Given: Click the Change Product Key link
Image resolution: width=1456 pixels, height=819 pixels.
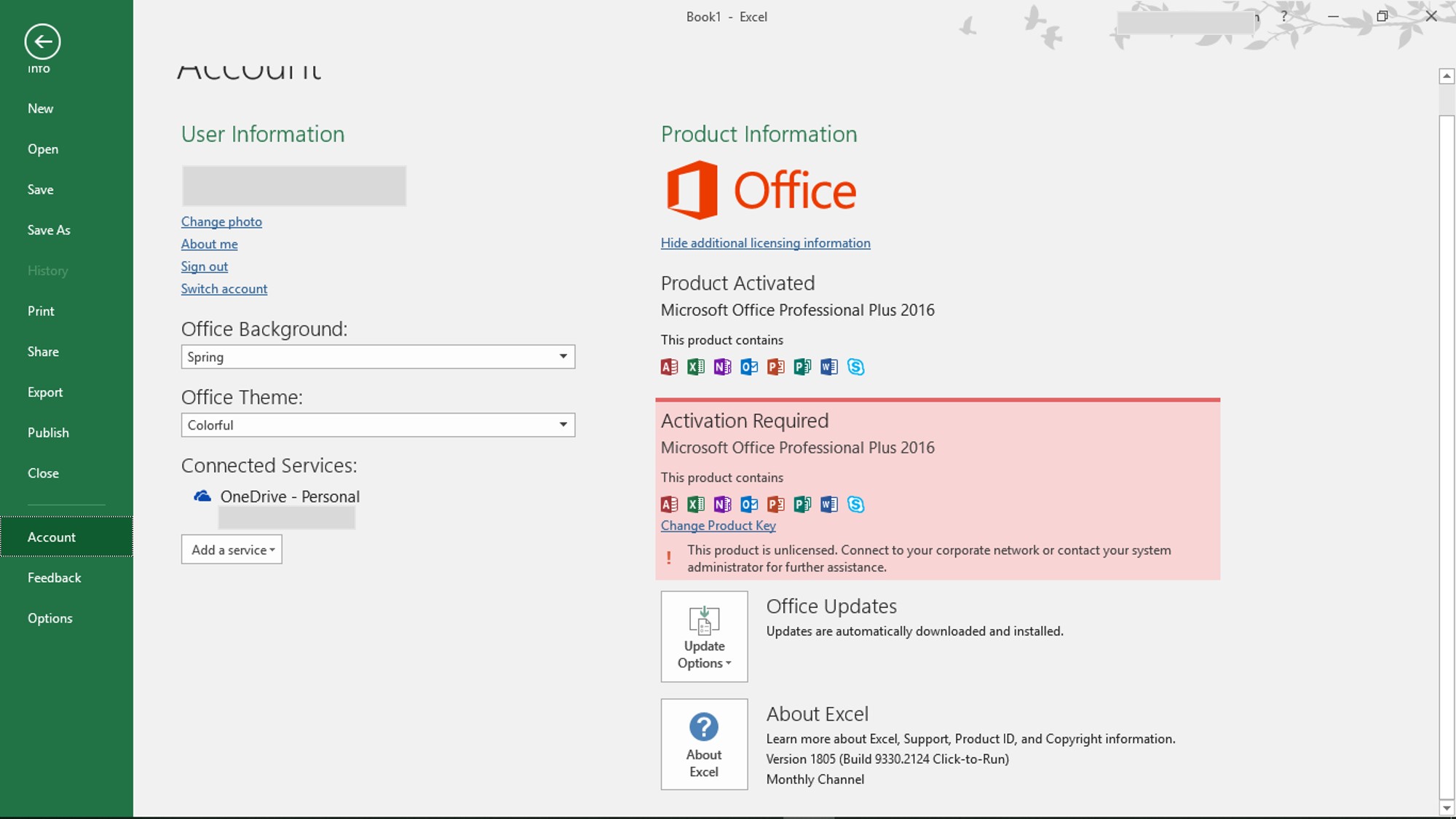Looking at the screenshot, I should point(718,526).
